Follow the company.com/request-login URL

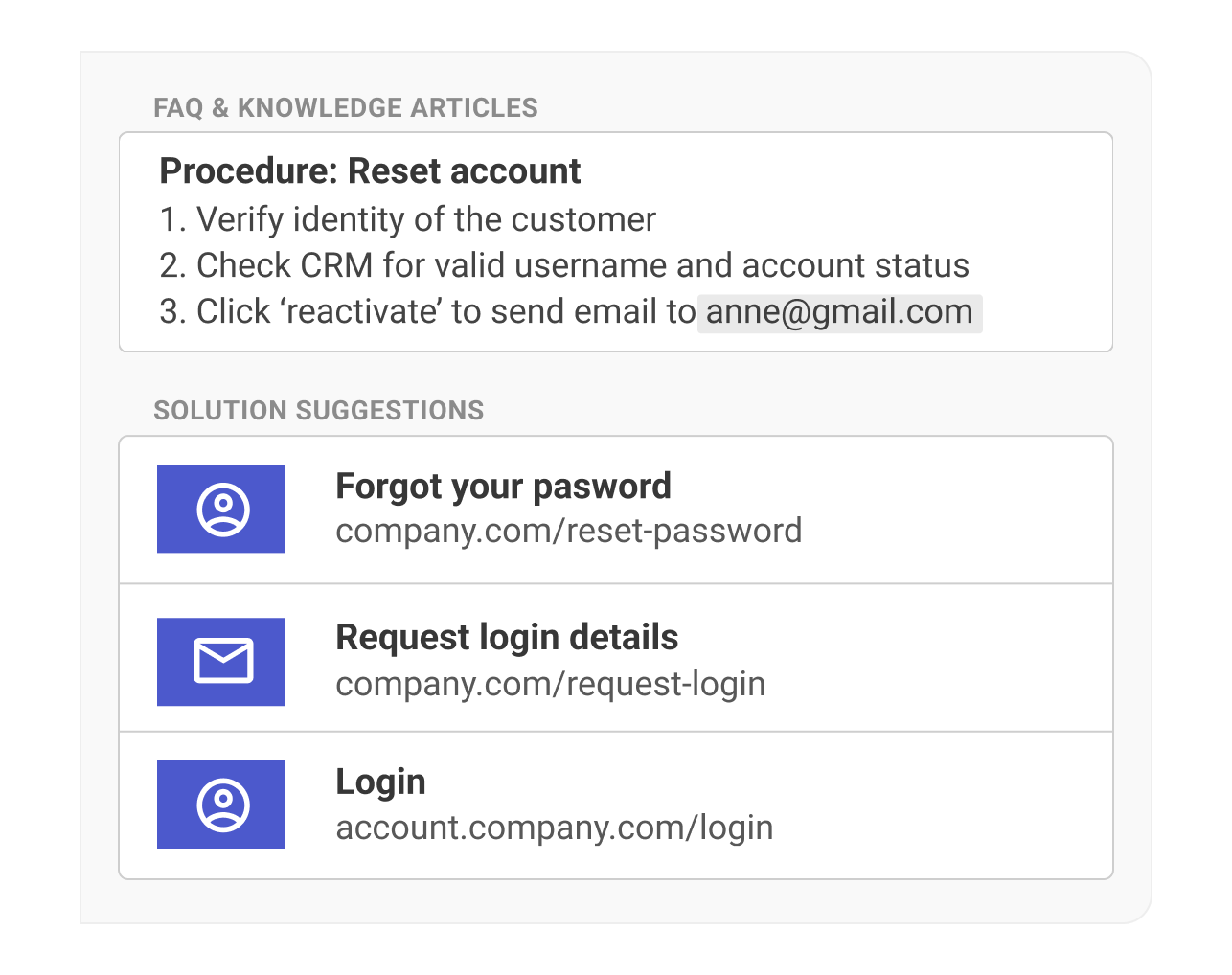coord(550,684)
